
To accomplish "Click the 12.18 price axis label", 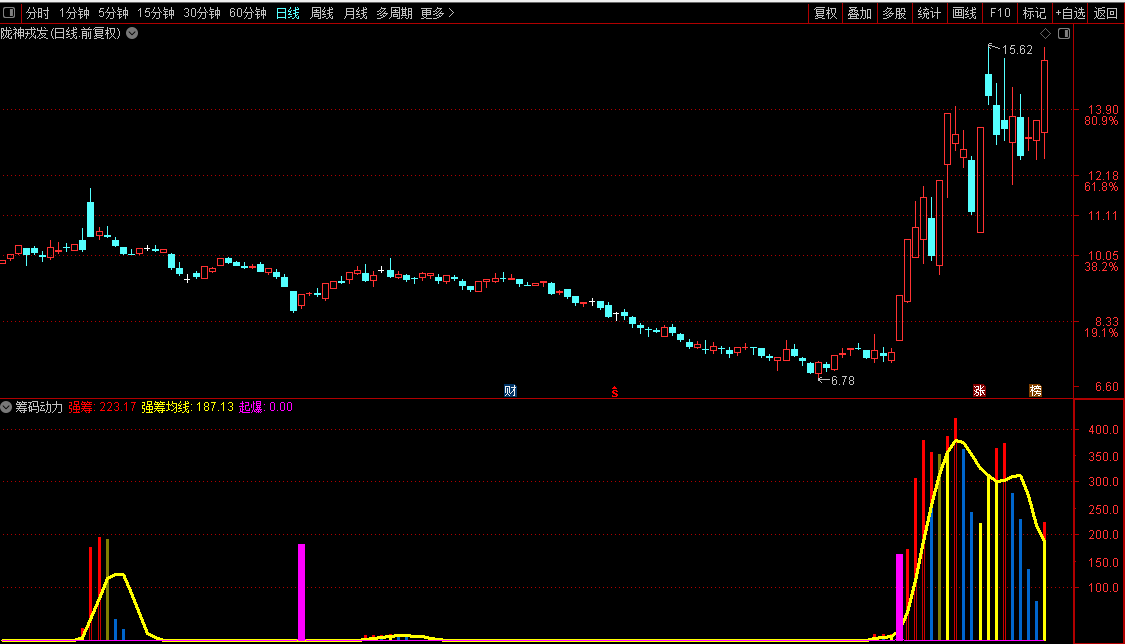I will click(x=1103, y=176).
